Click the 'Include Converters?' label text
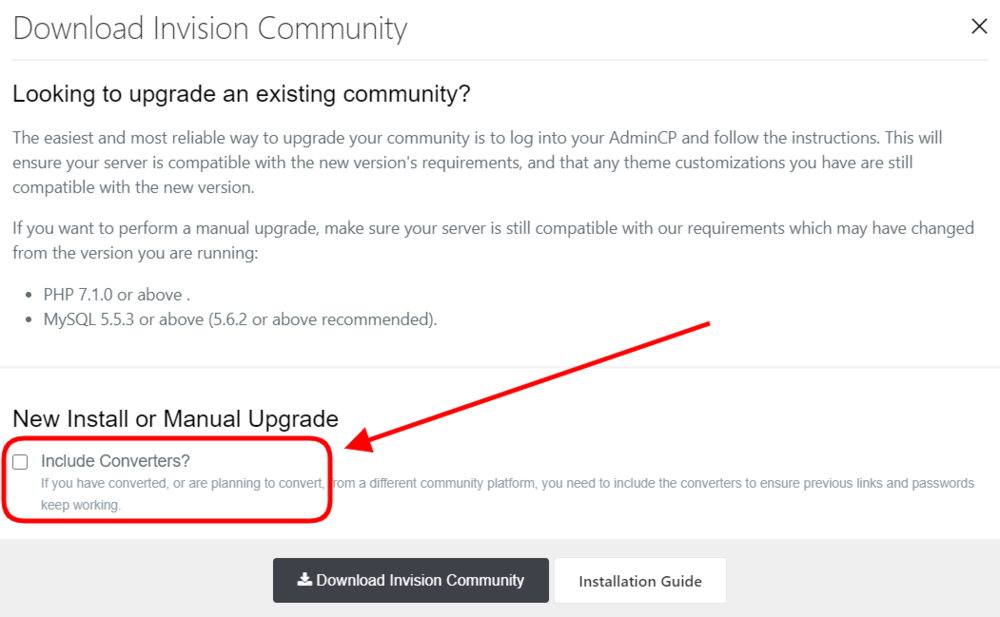 coord(115,461)
